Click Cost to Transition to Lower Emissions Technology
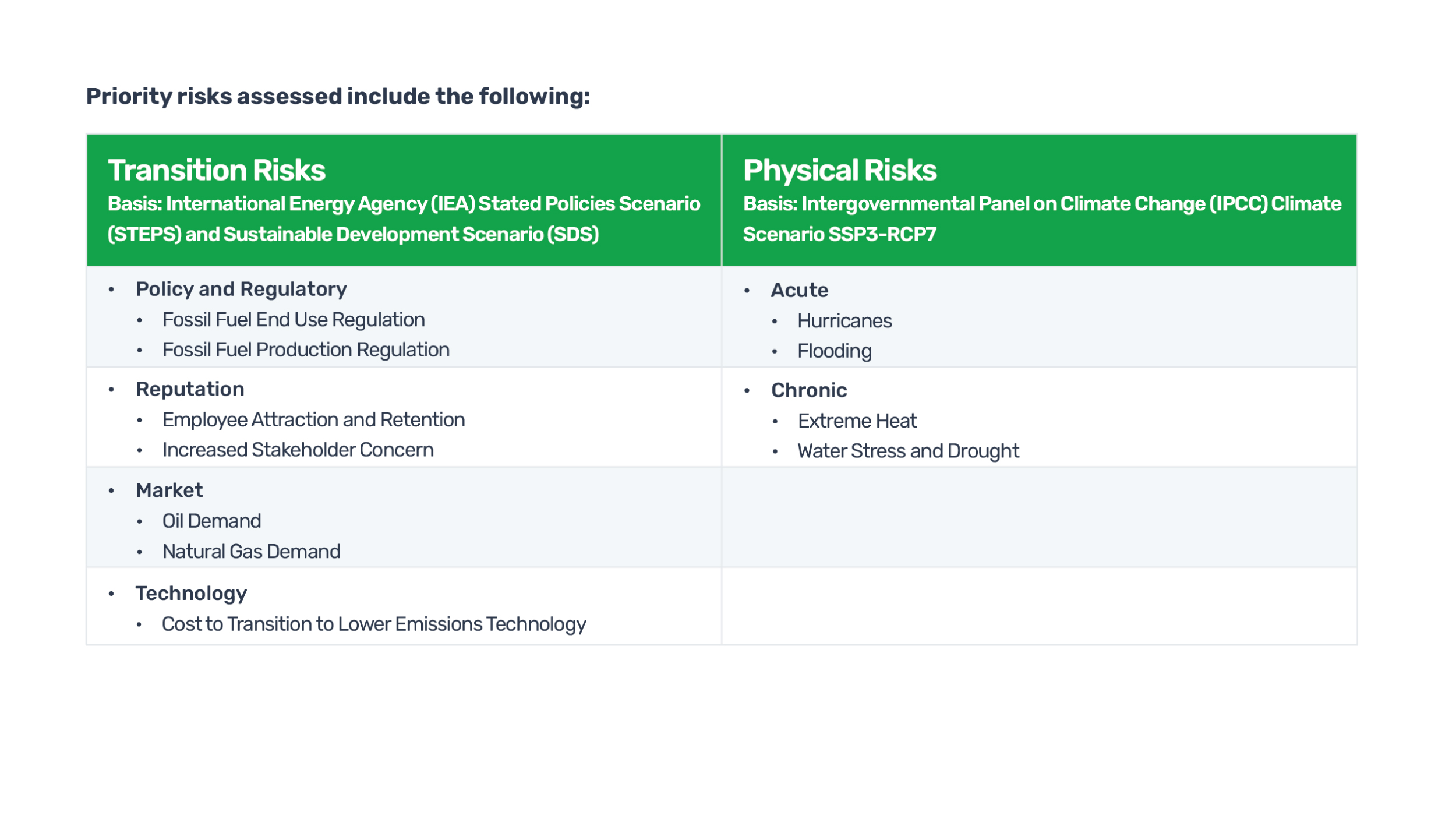The image size is (1456, 819). 374,624
